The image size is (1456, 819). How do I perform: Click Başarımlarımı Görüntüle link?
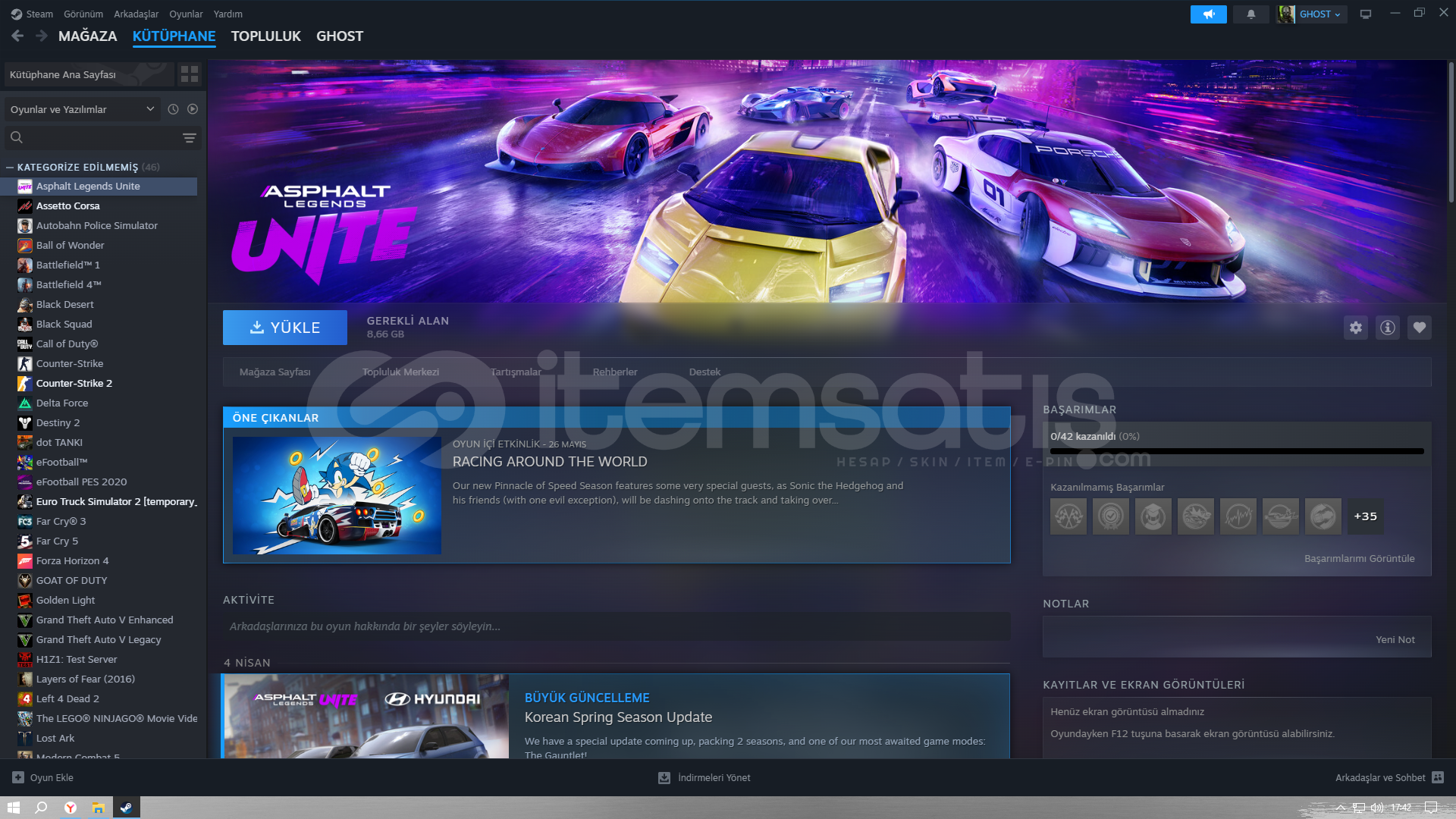point(1359,558)
